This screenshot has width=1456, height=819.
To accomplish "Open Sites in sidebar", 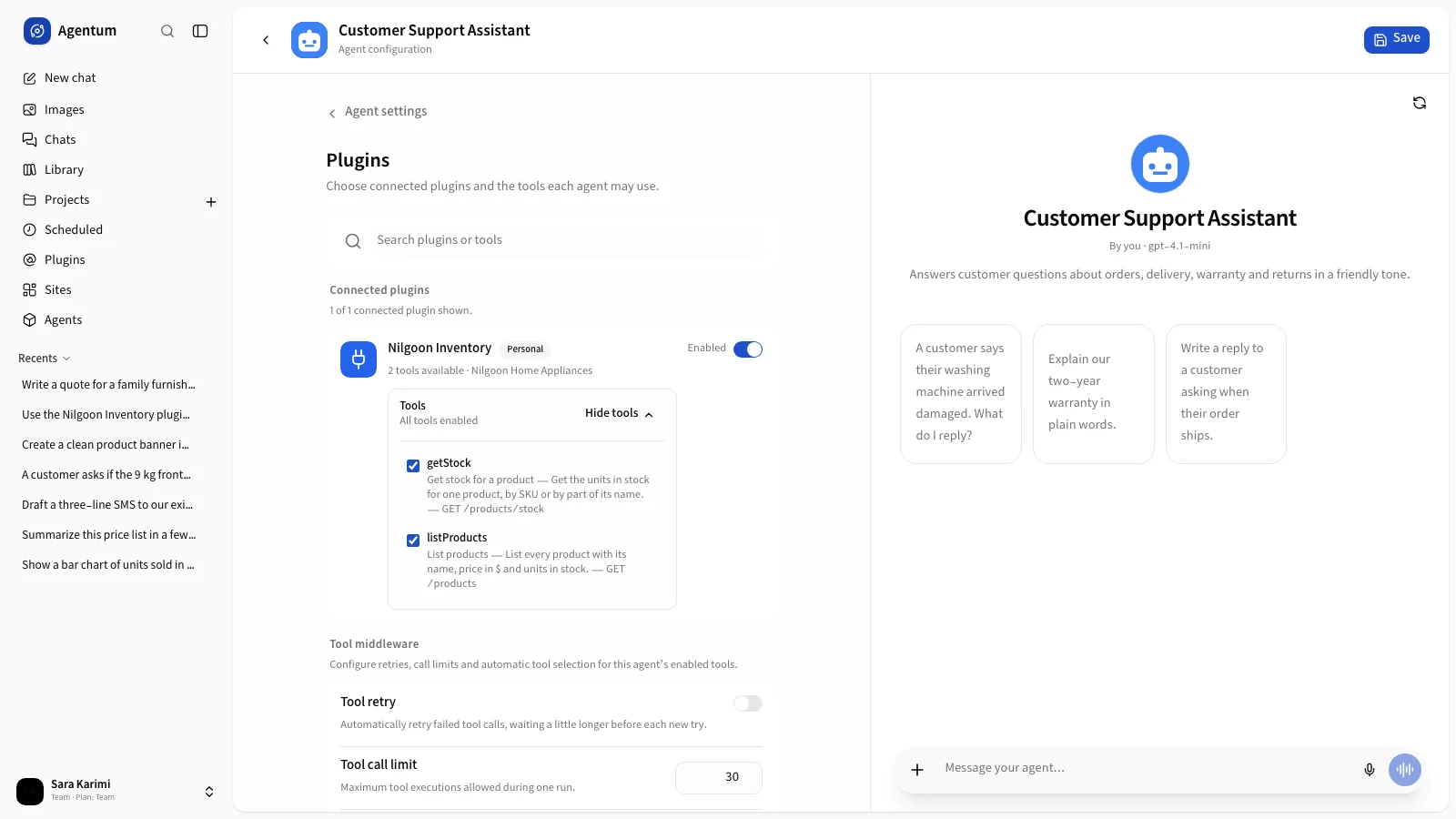I will 116,290.
